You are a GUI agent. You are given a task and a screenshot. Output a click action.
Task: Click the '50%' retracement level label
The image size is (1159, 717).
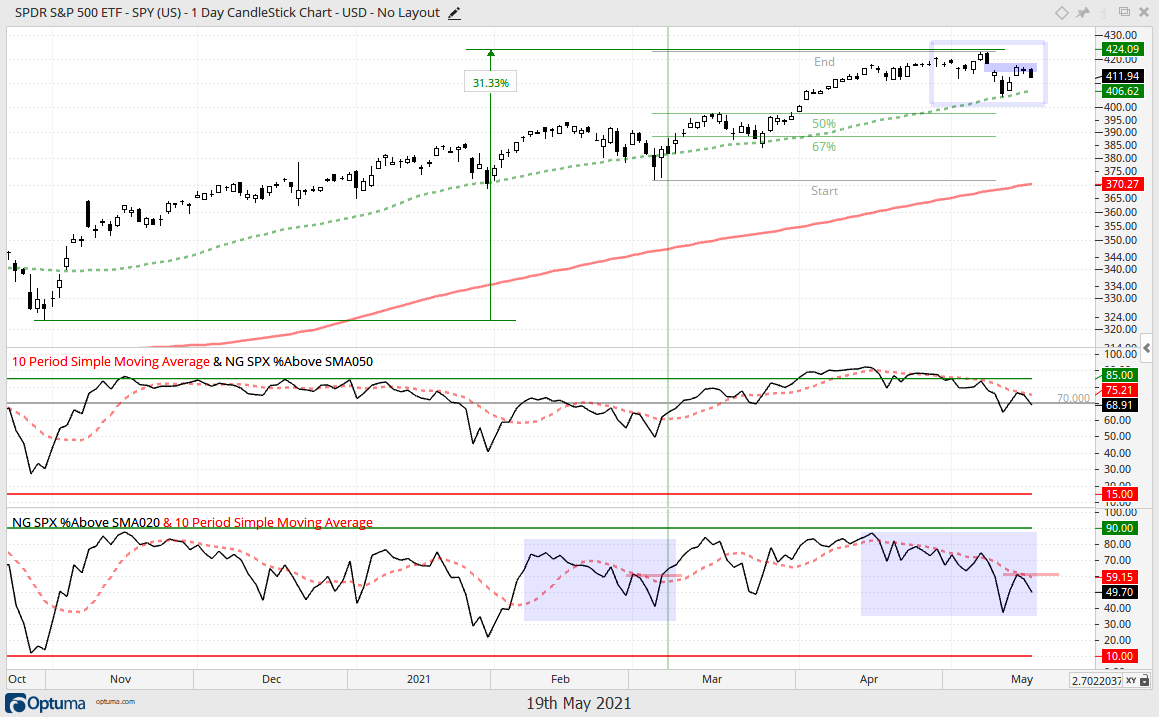point(823,124)
